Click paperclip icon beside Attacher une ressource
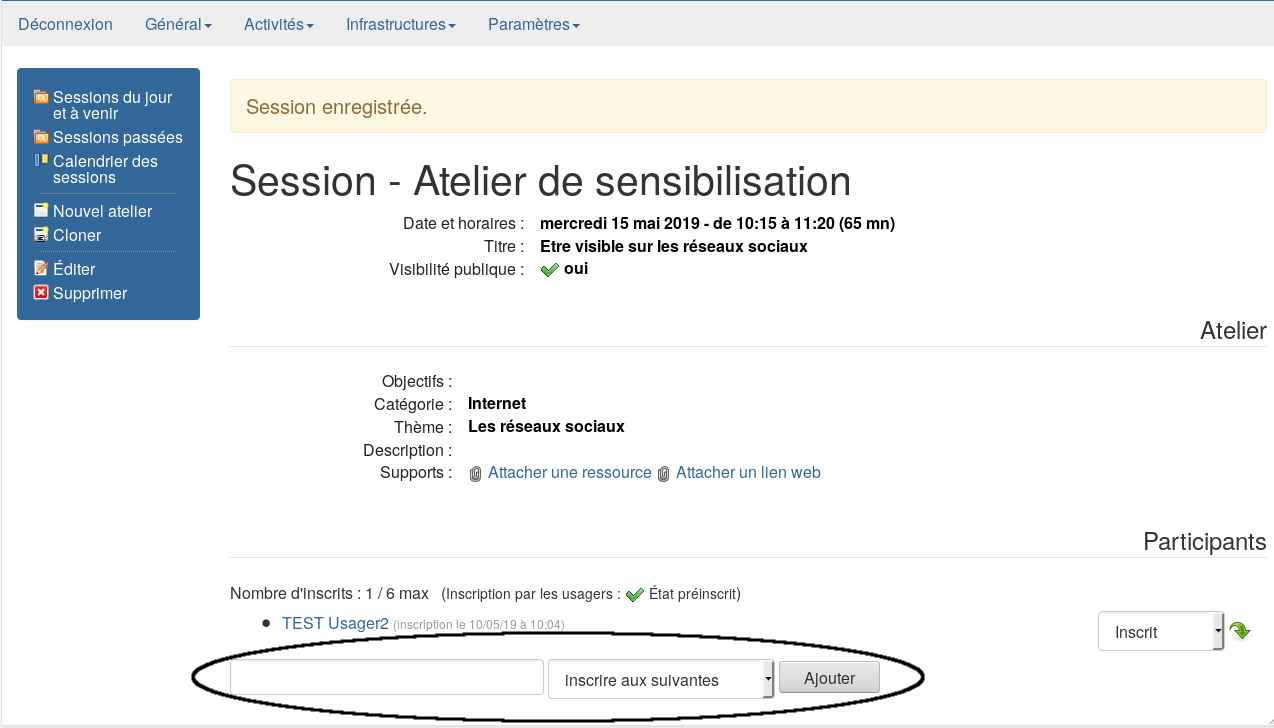This screenshot has height=728, width=1274. click(x=476, y=473)
